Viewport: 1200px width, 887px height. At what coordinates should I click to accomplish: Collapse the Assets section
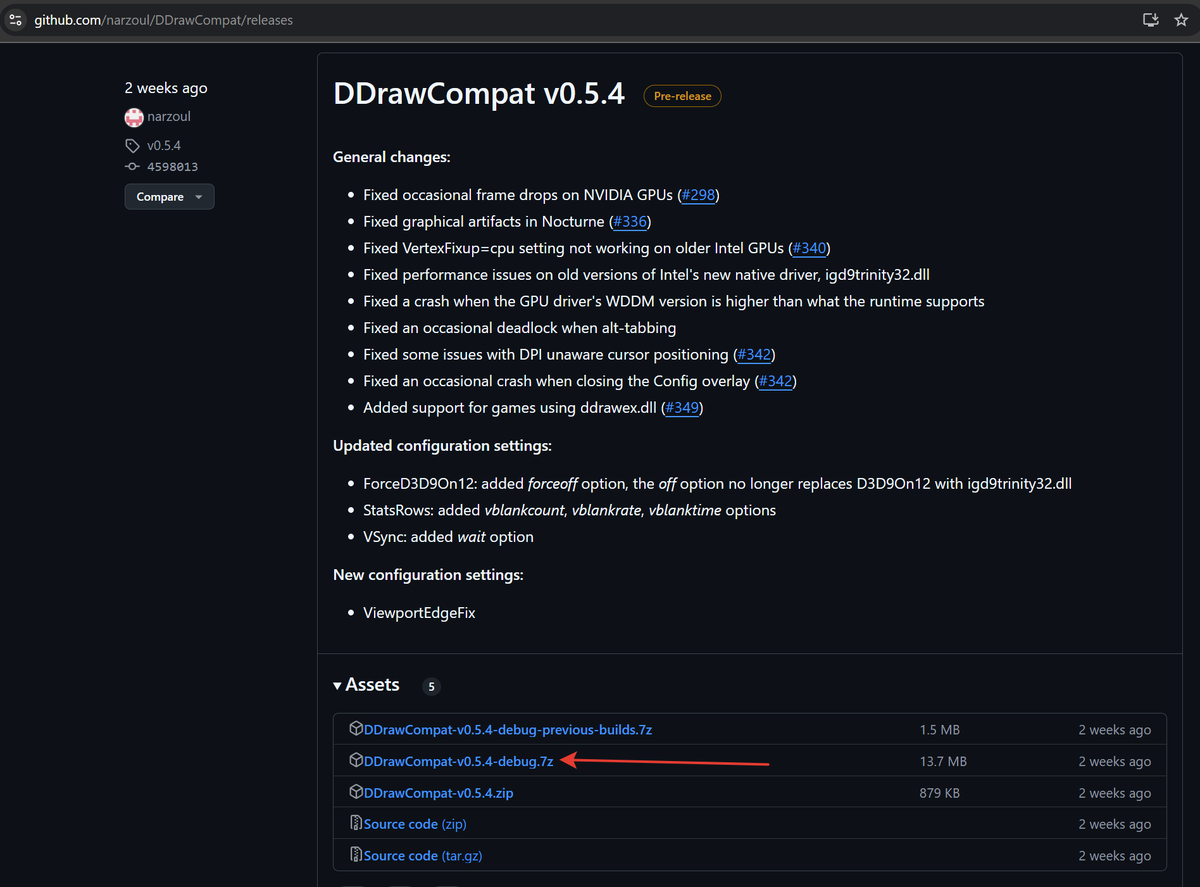point(366,685)
